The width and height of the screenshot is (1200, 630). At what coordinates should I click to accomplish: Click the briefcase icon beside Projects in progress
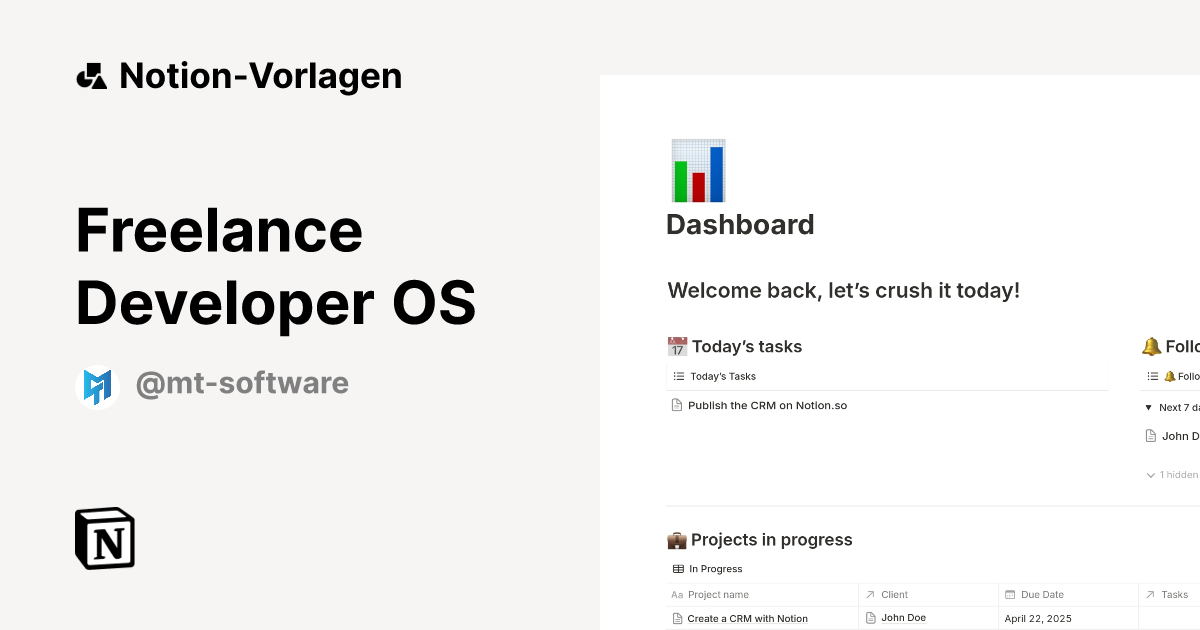click(x=677, y=539)
